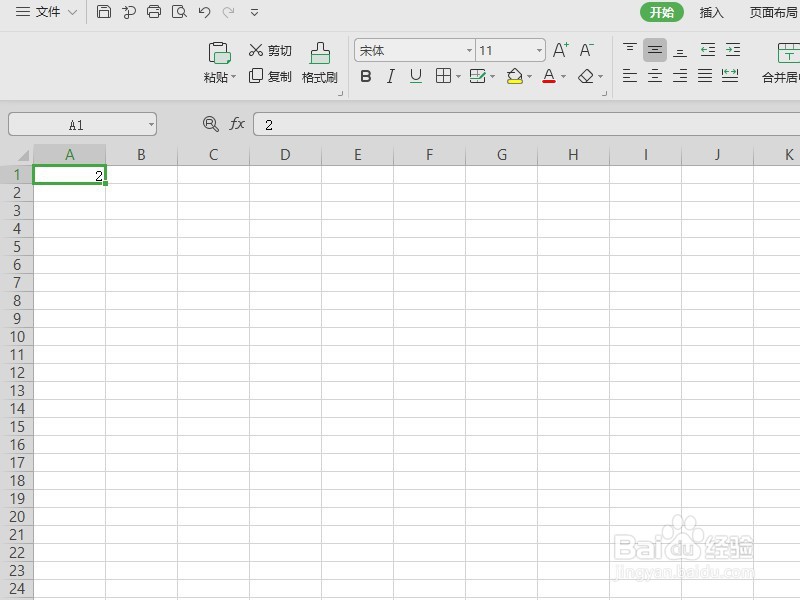
Task: Select row 18 header
Action: (x=17, y=481)
